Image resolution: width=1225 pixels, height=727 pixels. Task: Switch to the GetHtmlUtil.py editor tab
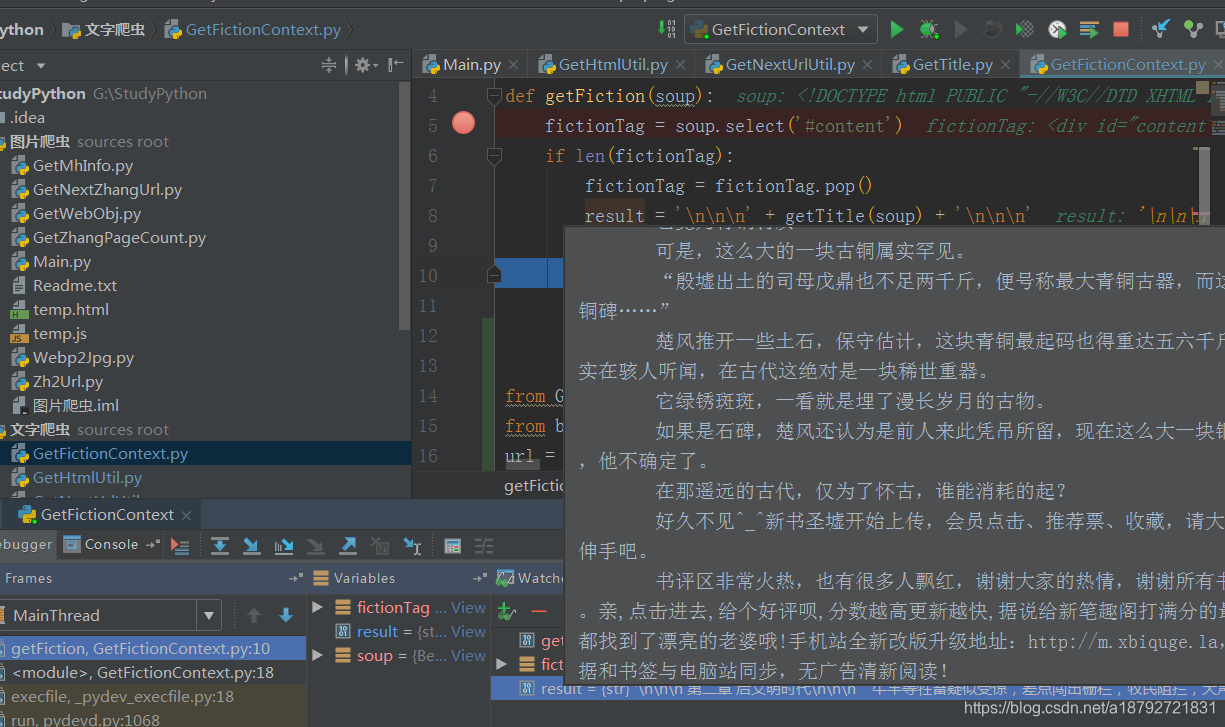613,64
